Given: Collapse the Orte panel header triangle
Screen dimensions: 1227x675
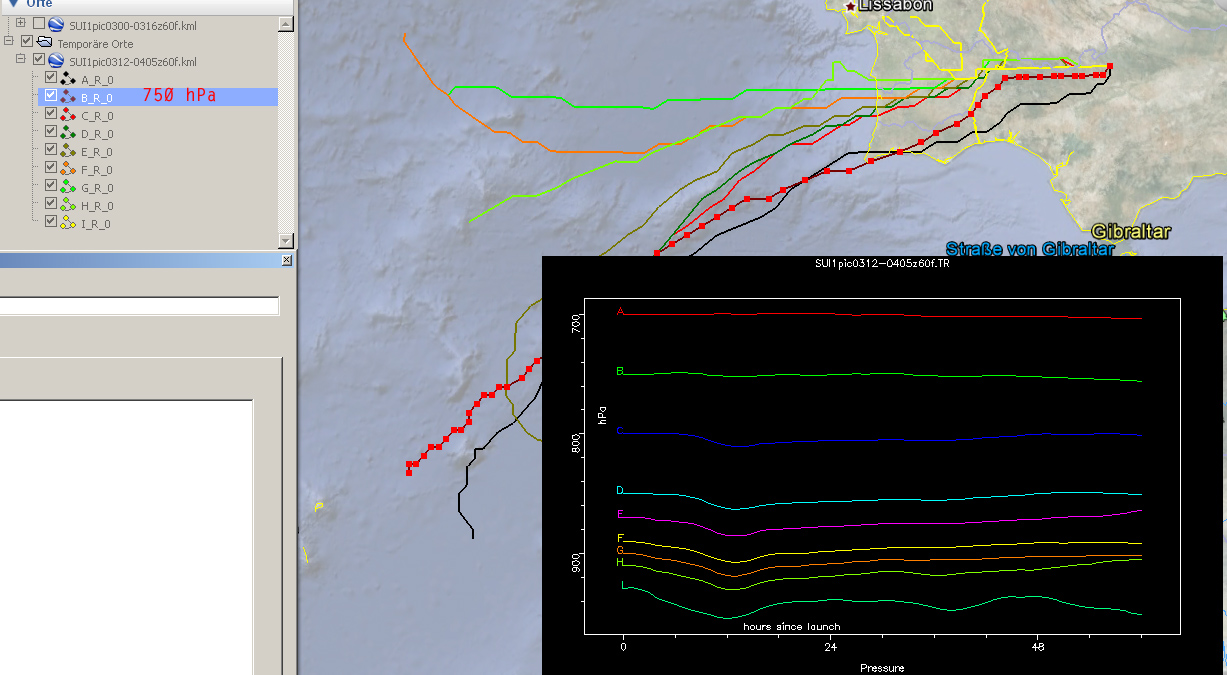Looking at the screenshot, I should (13, 3).
